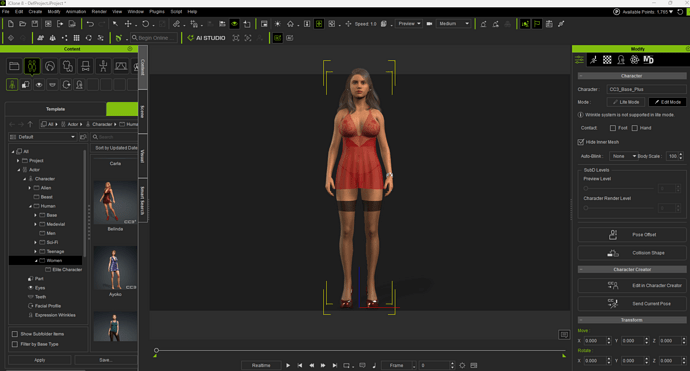Open the Animation menu
This screenshot has width=690, height=371.
tap(76, 11)
